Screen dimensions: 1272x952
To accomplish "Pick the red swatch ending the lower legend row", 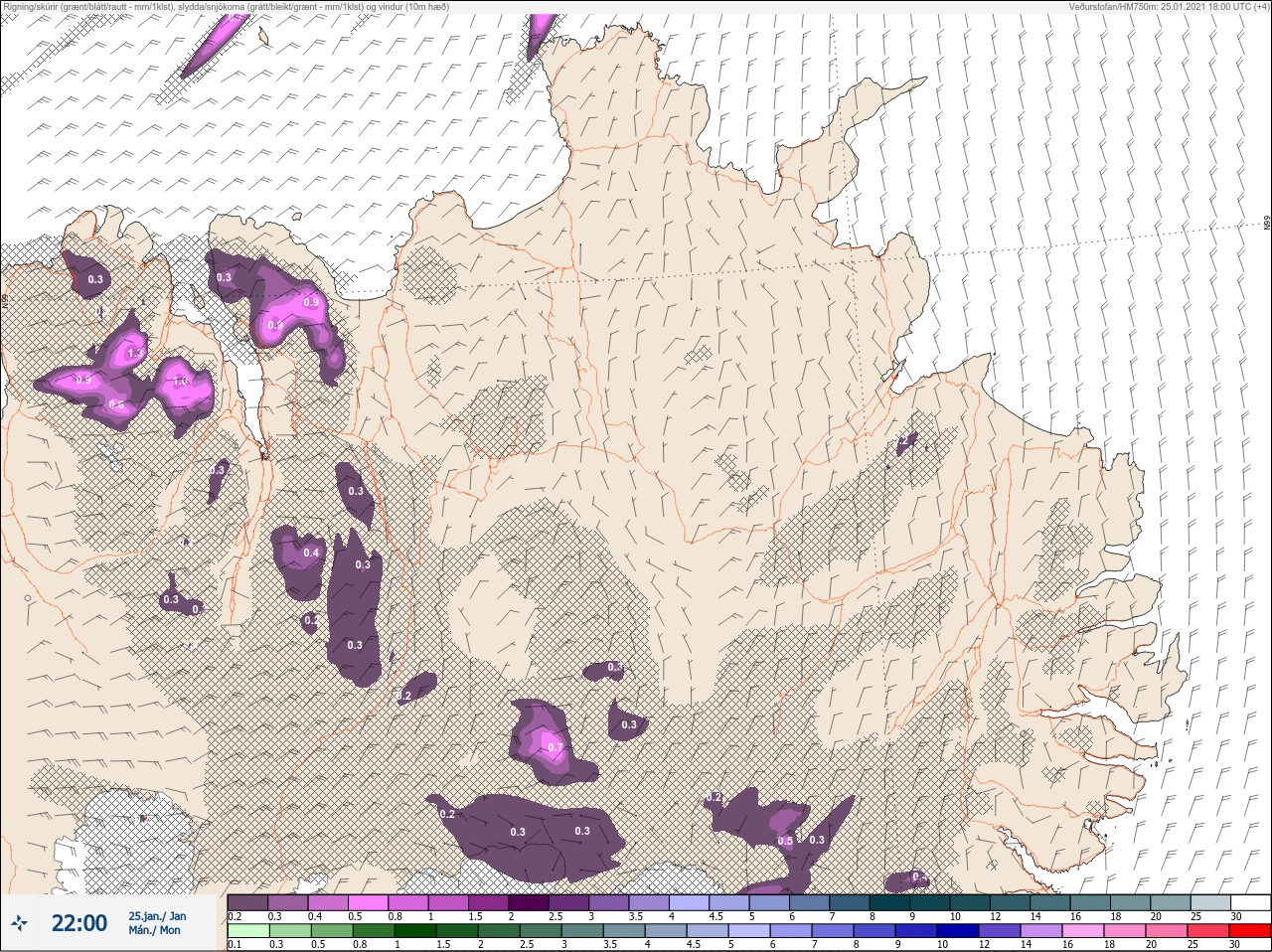I will pos(1250,931).
